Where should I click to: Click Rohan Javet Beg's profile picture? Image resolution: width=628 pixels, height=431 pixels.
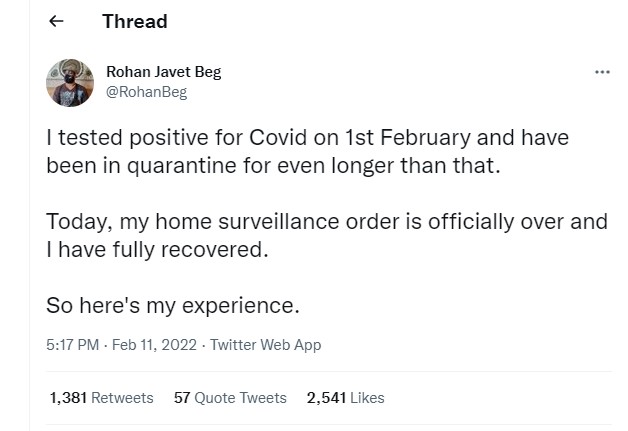(70, 82)
